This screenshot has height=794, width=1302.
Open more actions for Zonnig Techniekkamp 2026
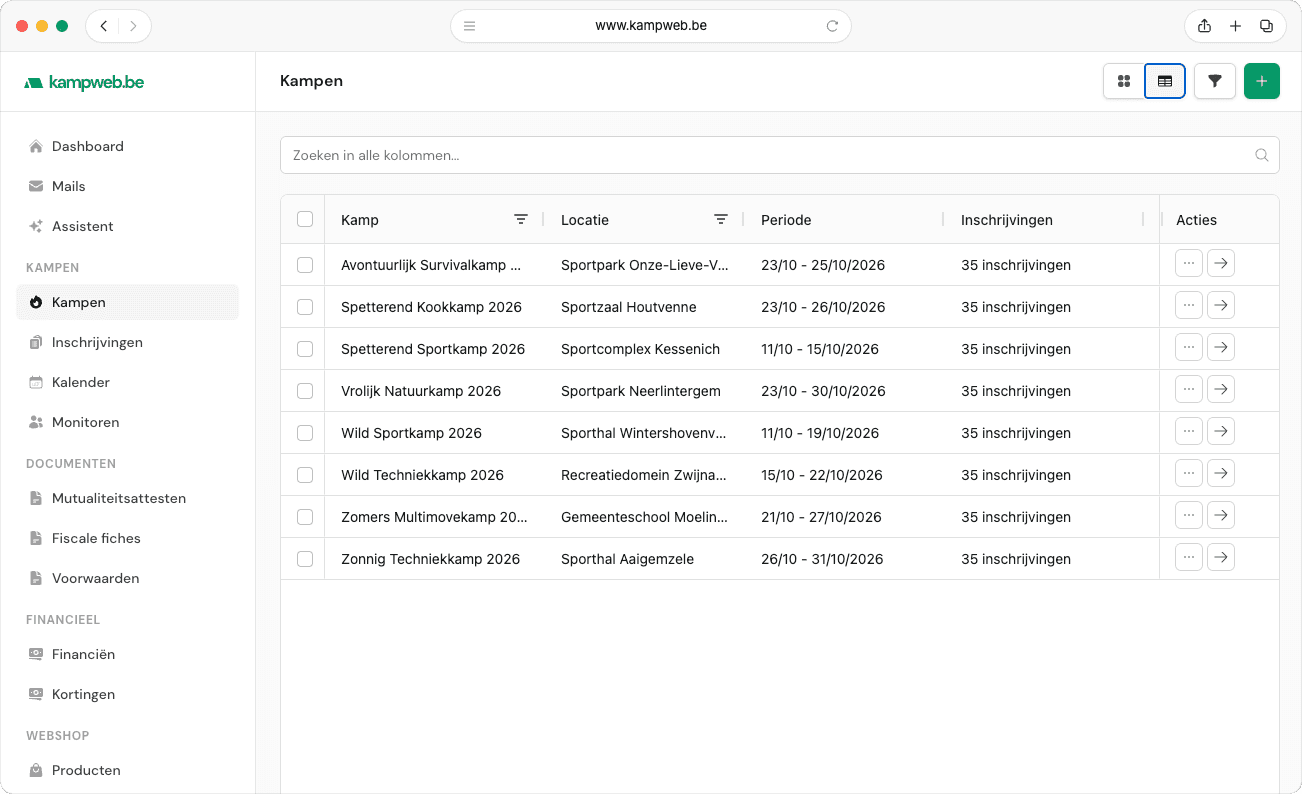pyautogui.click(x=1189, y=558)
